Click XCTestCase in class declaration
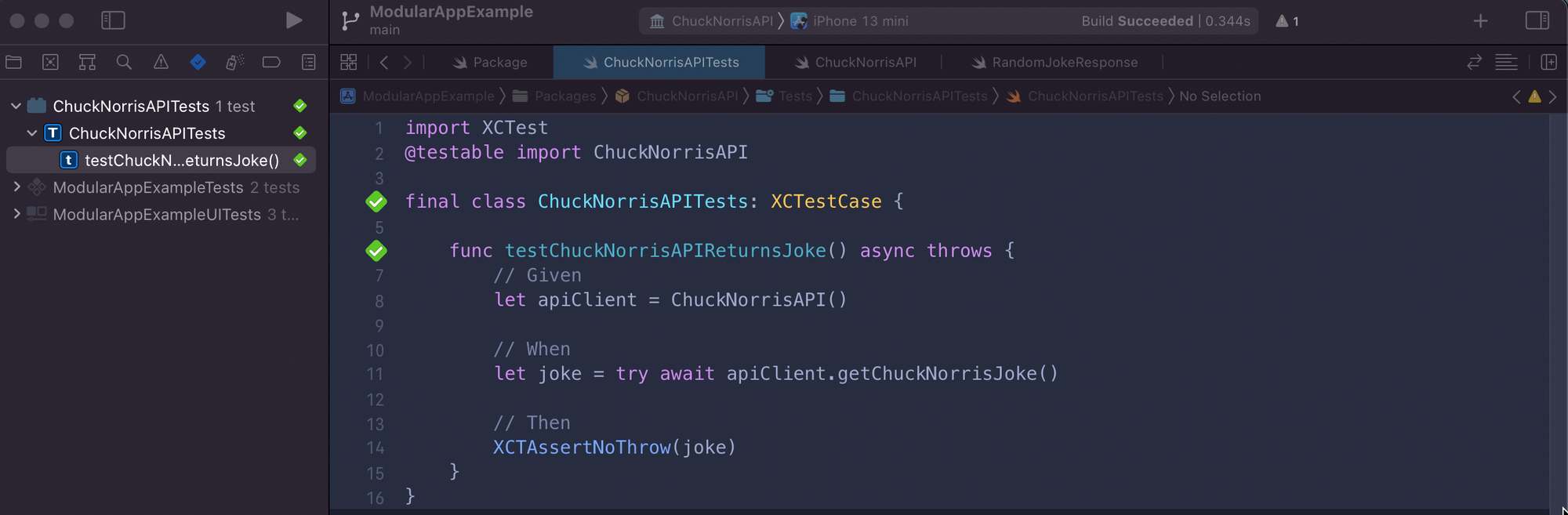This screenshot has height=515, width=1568. (826, 201)
